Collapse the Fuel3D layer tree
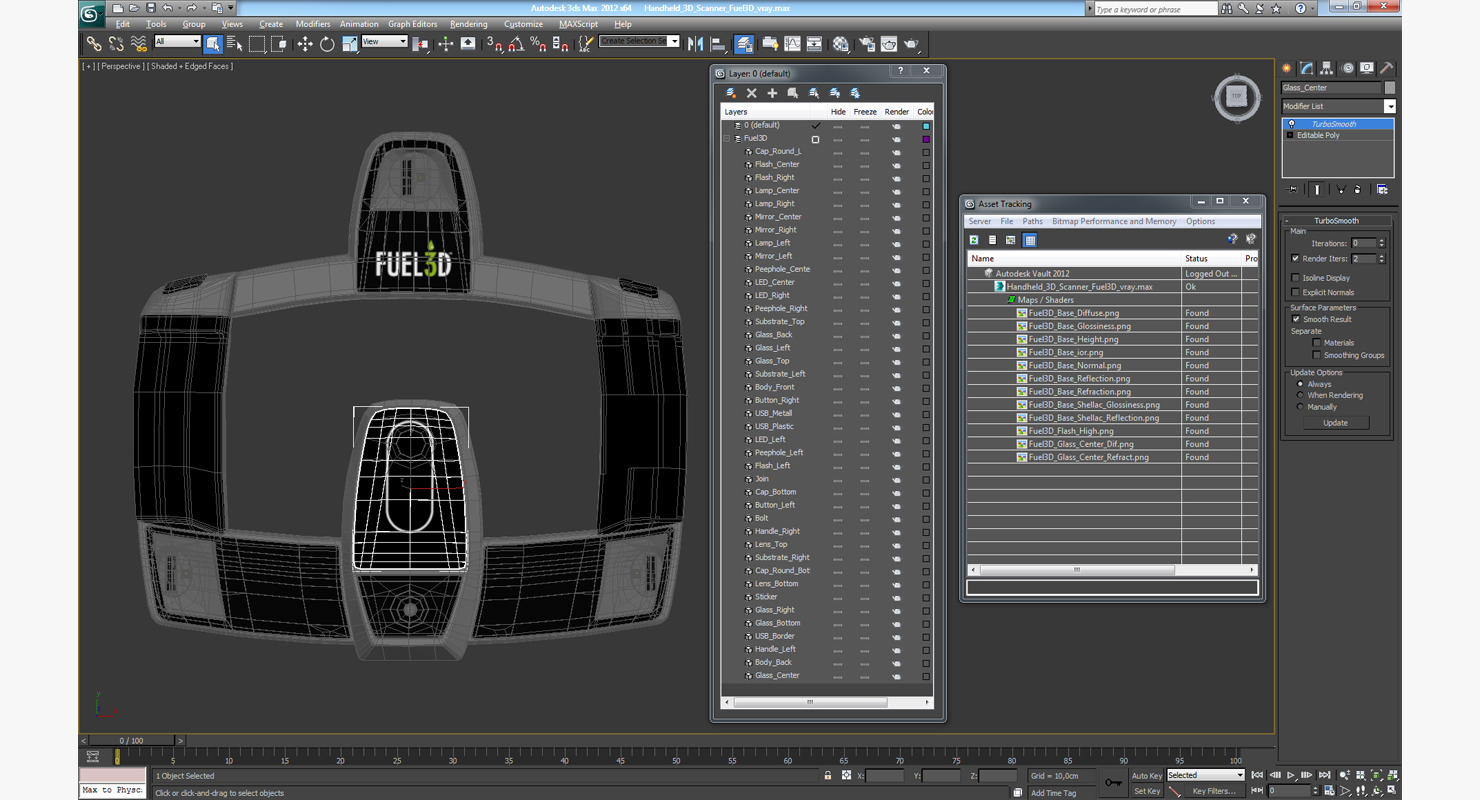The width and height of the screenshot is (1480, 800). [x=728, y=139]
